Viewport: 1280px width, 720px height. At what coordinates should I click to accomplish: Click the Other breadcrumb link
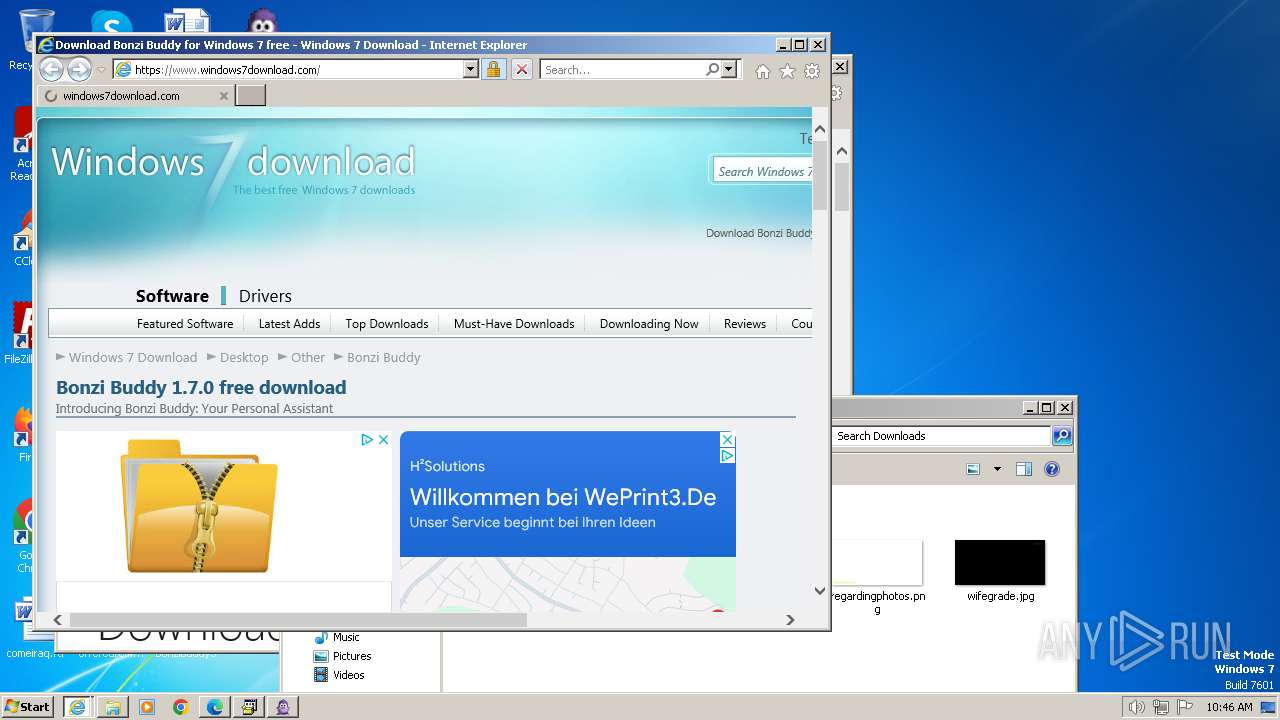(x=308, y=357)
